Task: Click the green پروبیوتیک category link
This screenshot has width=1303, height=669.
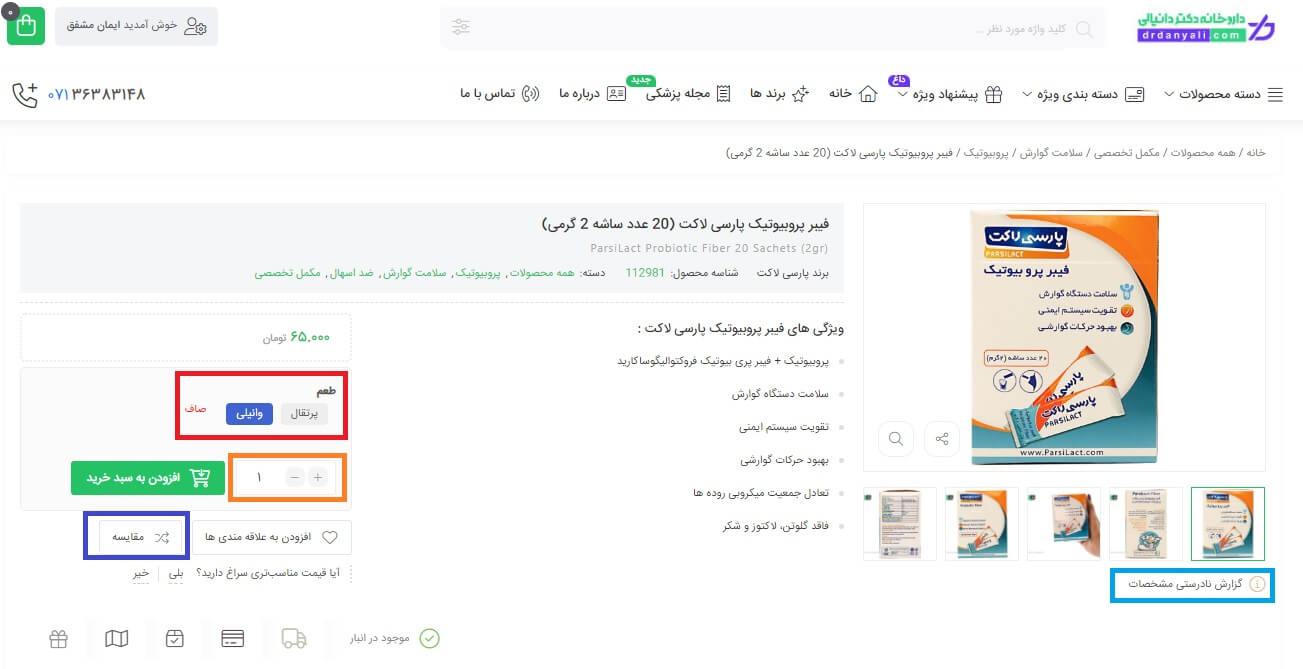Action: click(479, 272)
